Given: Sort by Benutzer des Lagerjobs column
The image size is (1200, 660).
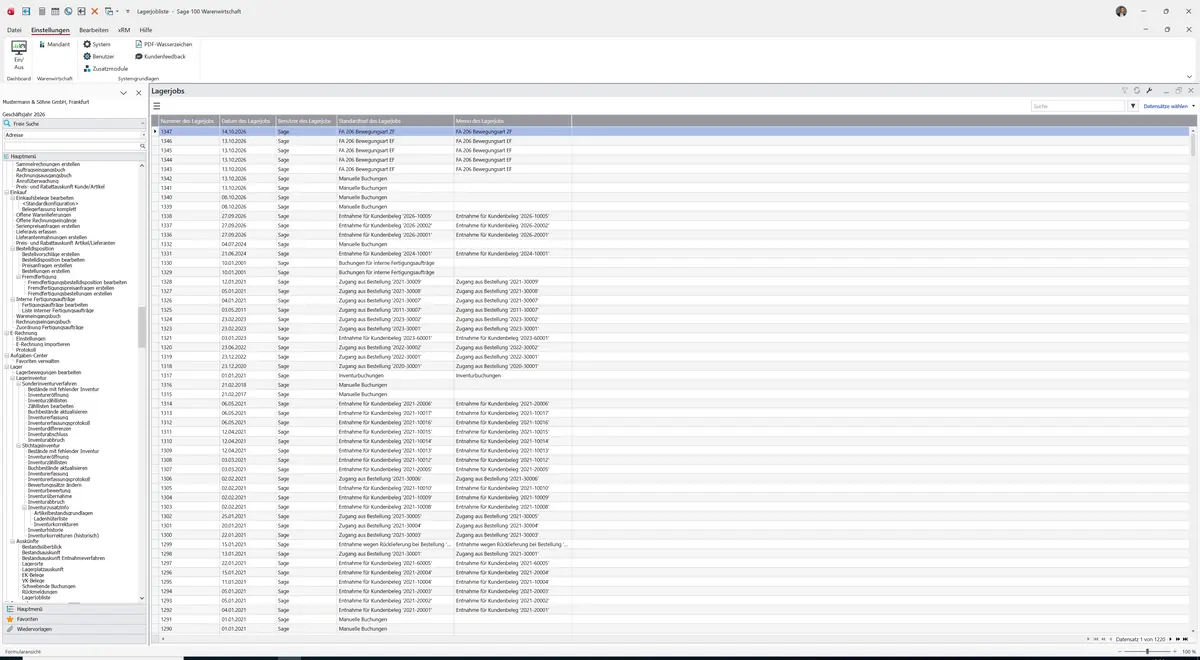Looking at the screenshot, I should click(305, 121).
